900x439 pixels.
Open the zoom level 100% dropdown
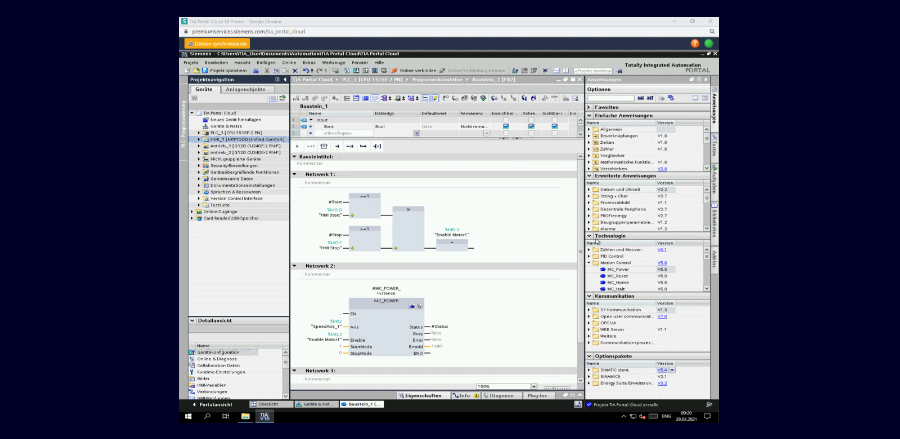click(x=534, y=387)
